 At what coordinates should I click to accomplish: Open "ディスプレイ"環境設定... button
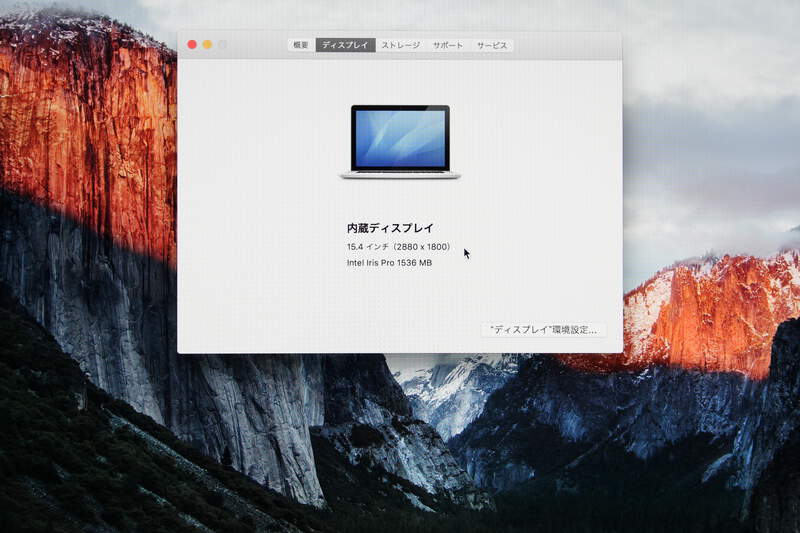click(544, 329)
